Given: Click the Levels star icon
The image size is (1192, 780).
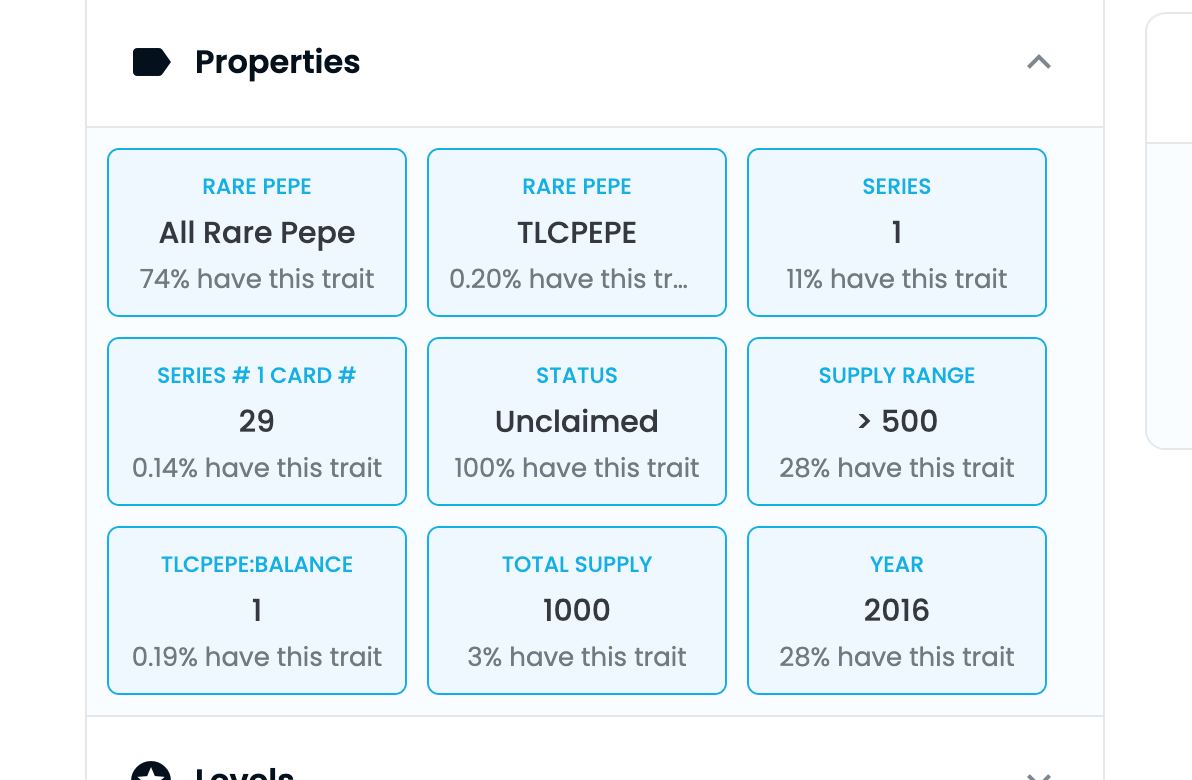Looking at the screenshot, I should coord(151,771).
